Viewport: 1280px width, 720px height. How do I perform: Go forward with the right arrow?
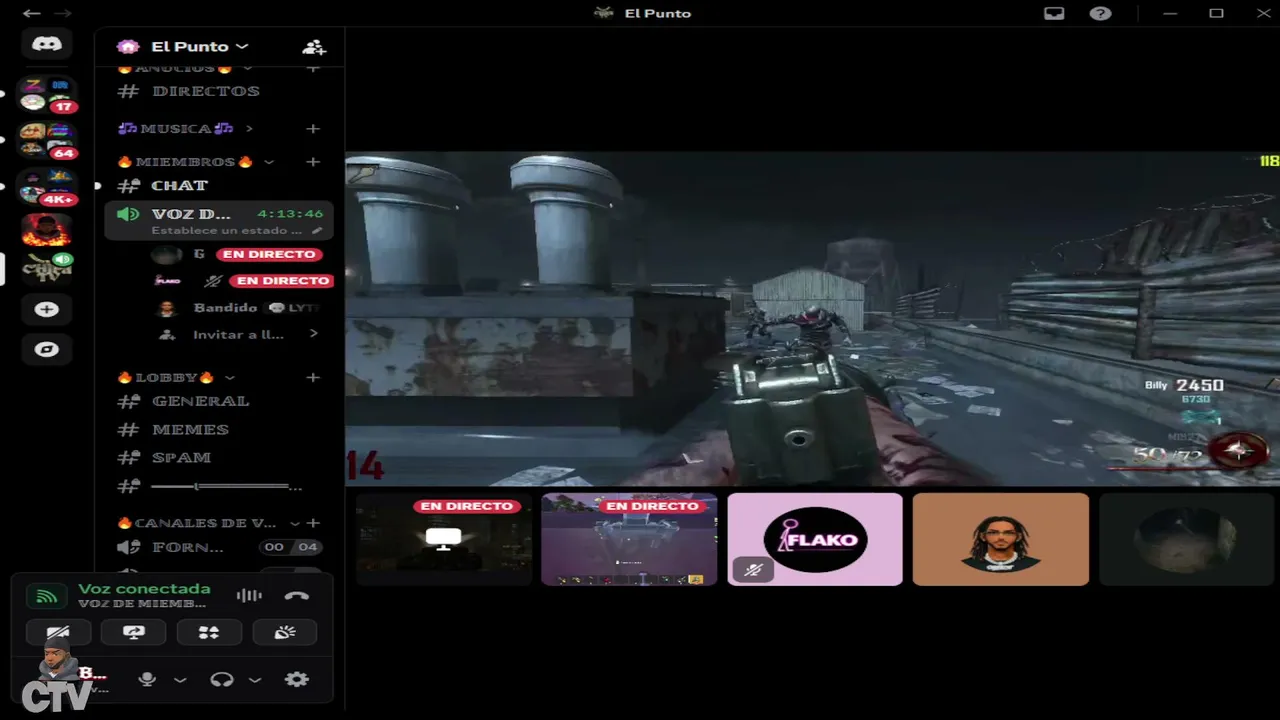tap(62, 13)
